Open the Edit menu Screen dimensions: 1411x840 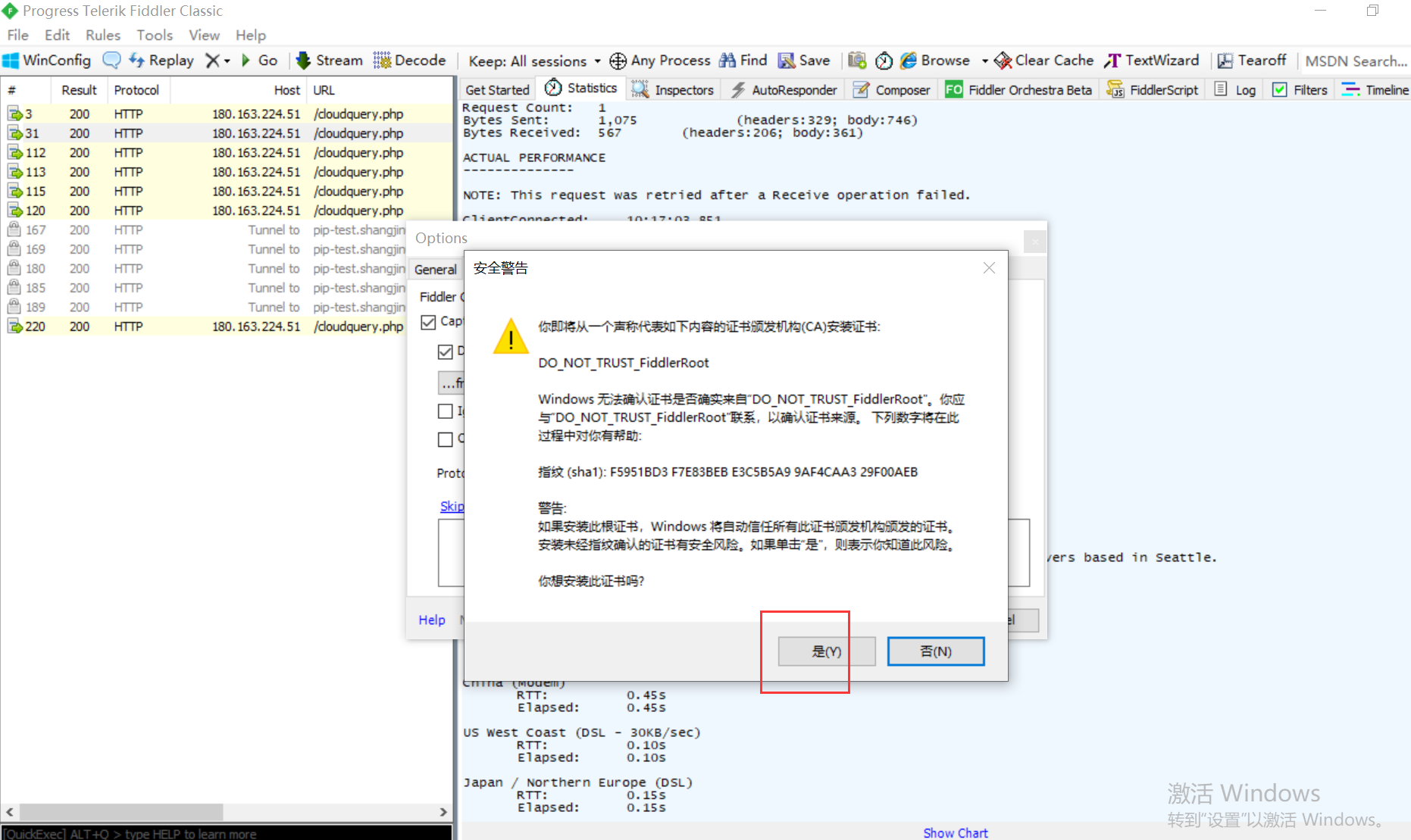(x=57, y=35)
